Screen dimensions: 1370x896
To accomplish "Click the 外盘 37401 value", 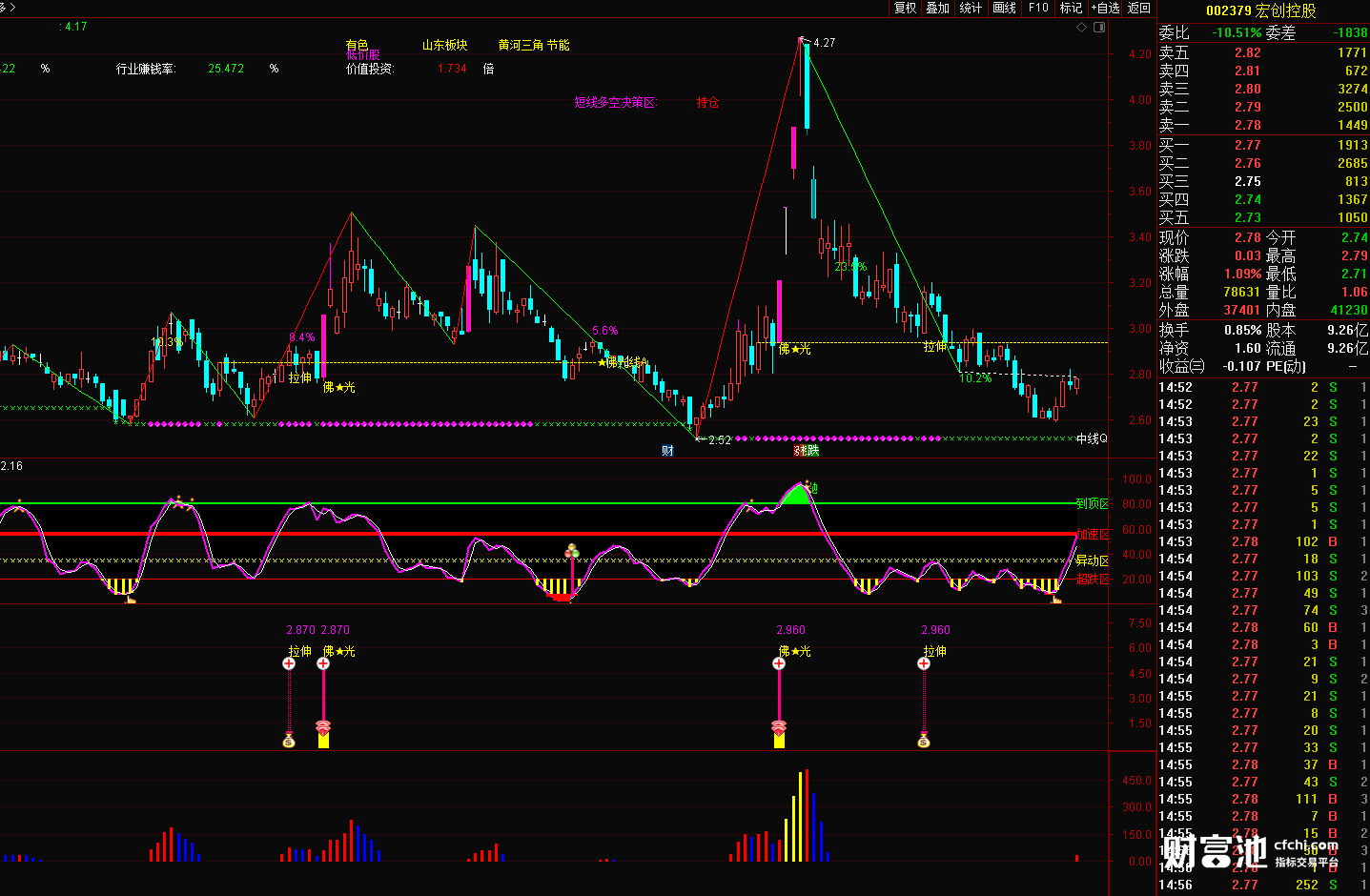I will (1242, 310).
